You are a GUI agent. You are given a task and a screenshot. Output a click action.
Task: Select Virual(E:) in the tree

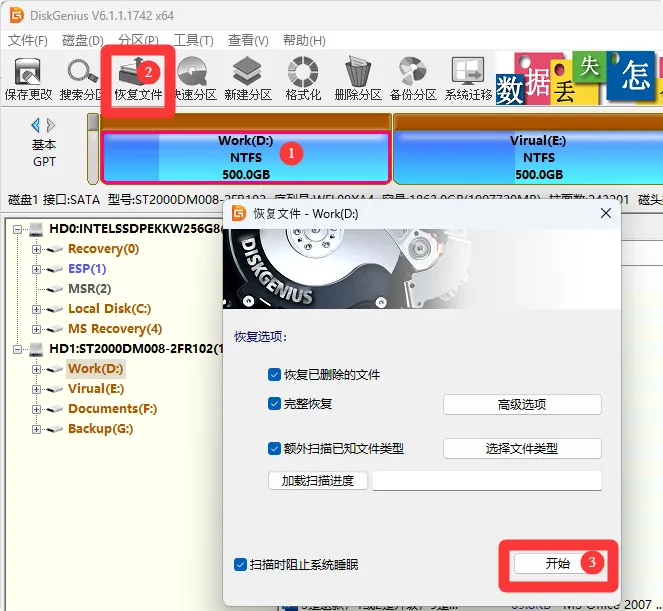(96, 389)
